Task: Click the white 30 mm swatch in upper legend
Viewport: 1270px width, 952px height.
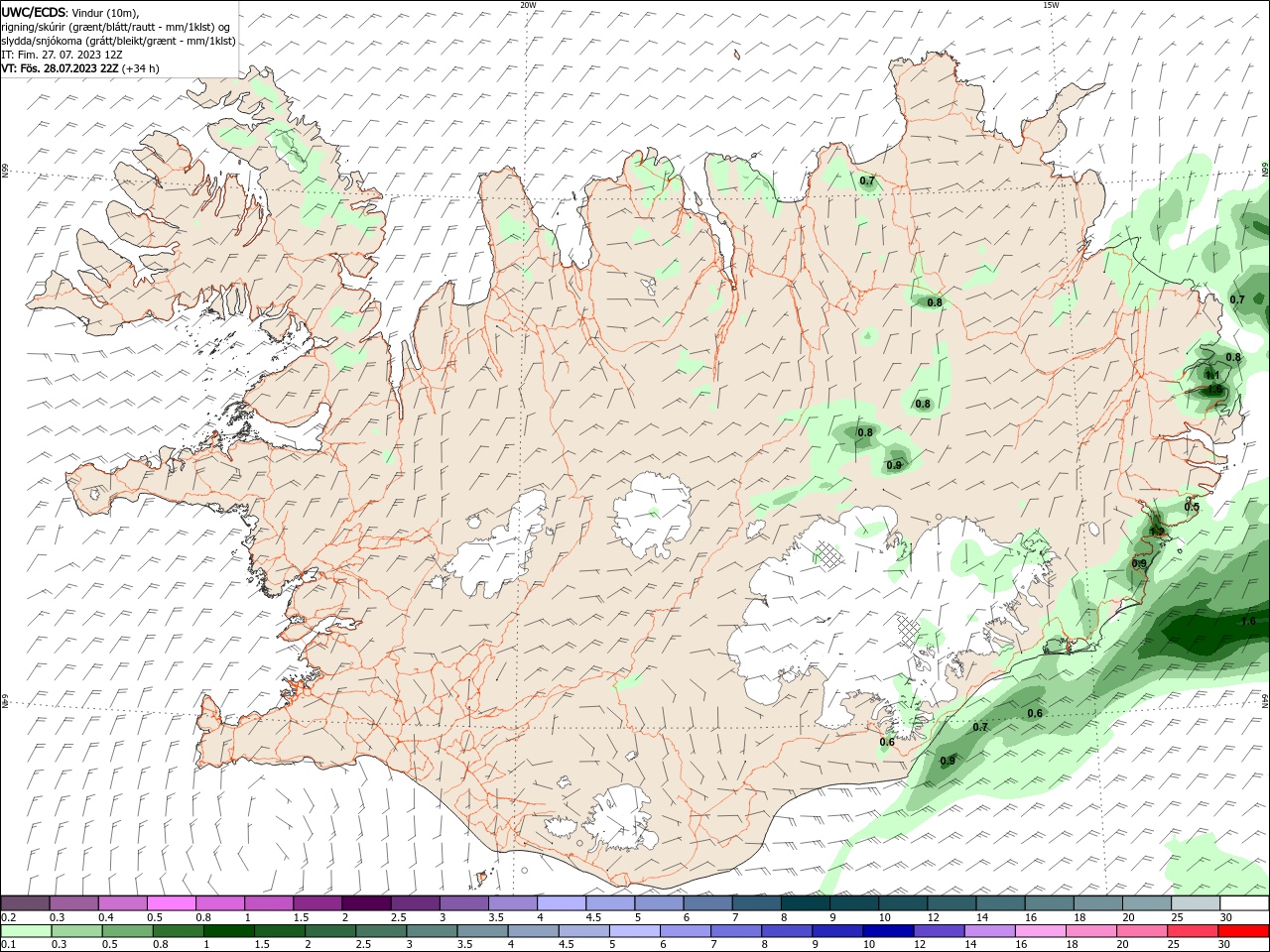Action: [x=1244, y=903]
